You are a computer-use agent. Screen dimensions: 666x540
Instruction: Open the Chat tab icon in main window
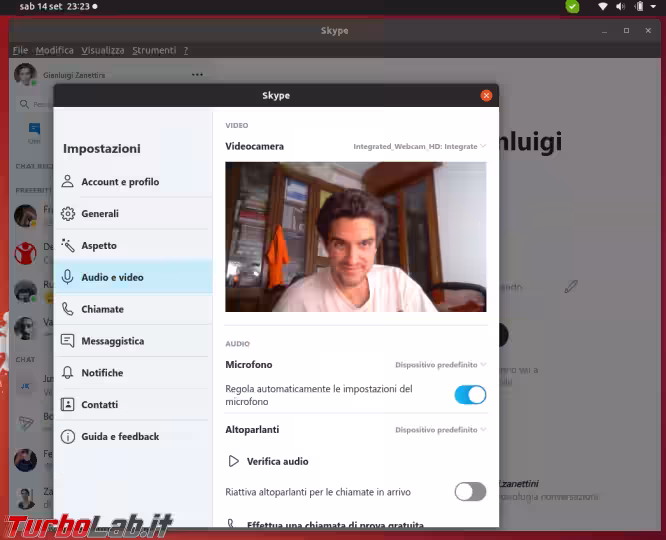tap(34, 129)
